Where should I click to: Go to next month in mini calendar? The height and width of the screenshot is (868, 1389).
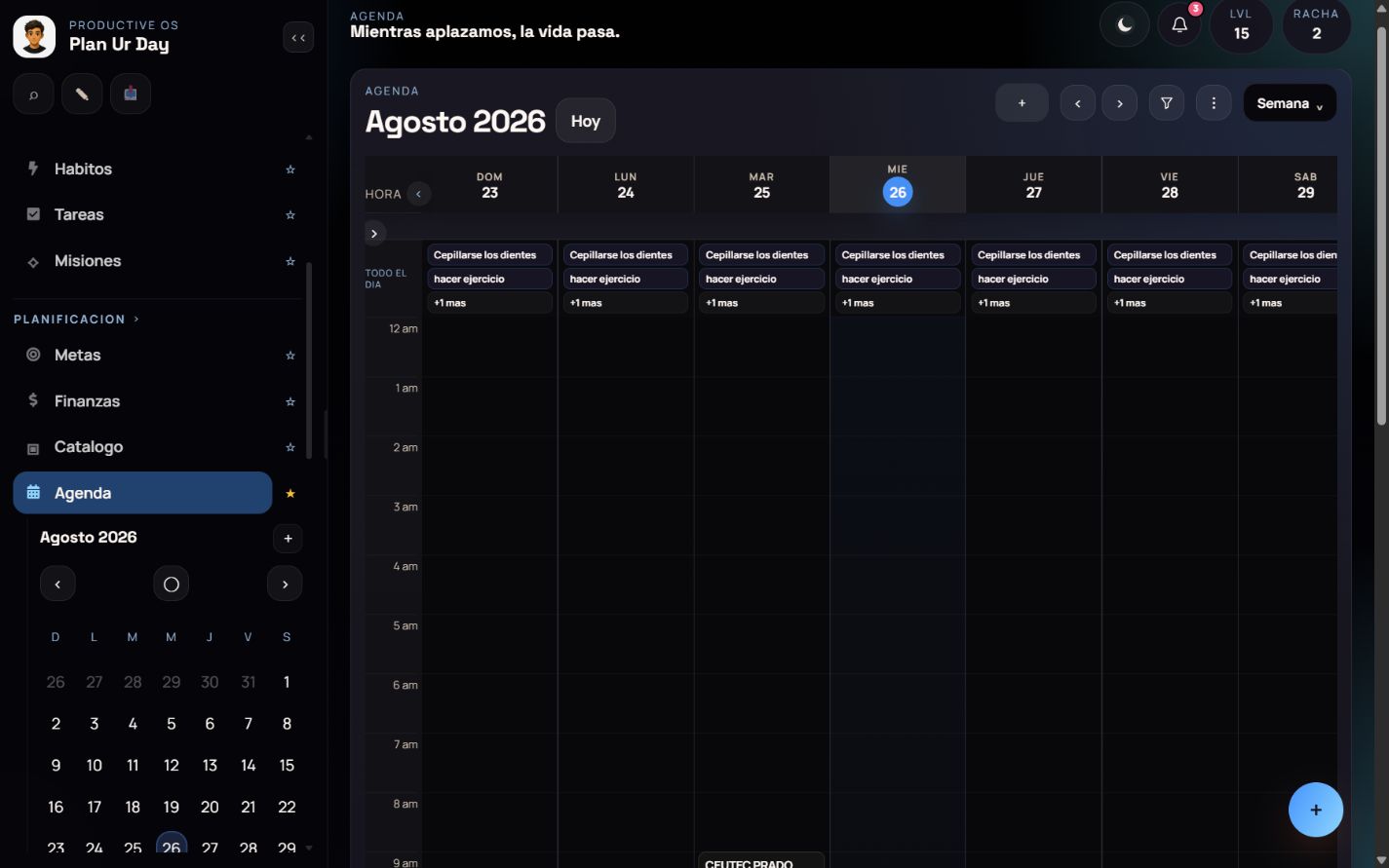click(285, 585)
